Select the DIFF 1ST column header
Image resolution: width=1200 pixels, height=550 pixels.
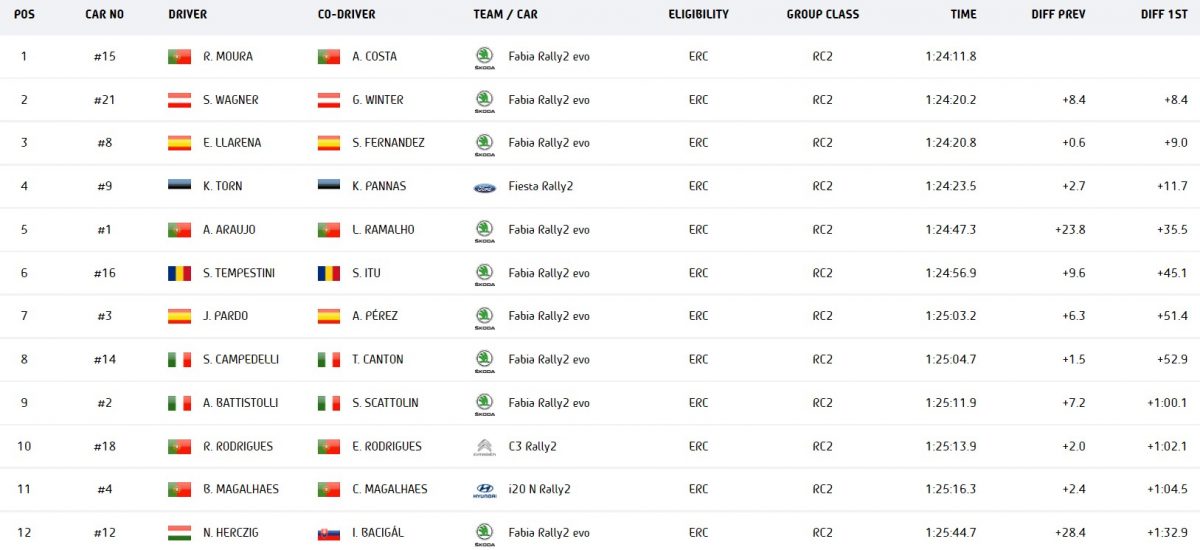tap(1164, 15)
